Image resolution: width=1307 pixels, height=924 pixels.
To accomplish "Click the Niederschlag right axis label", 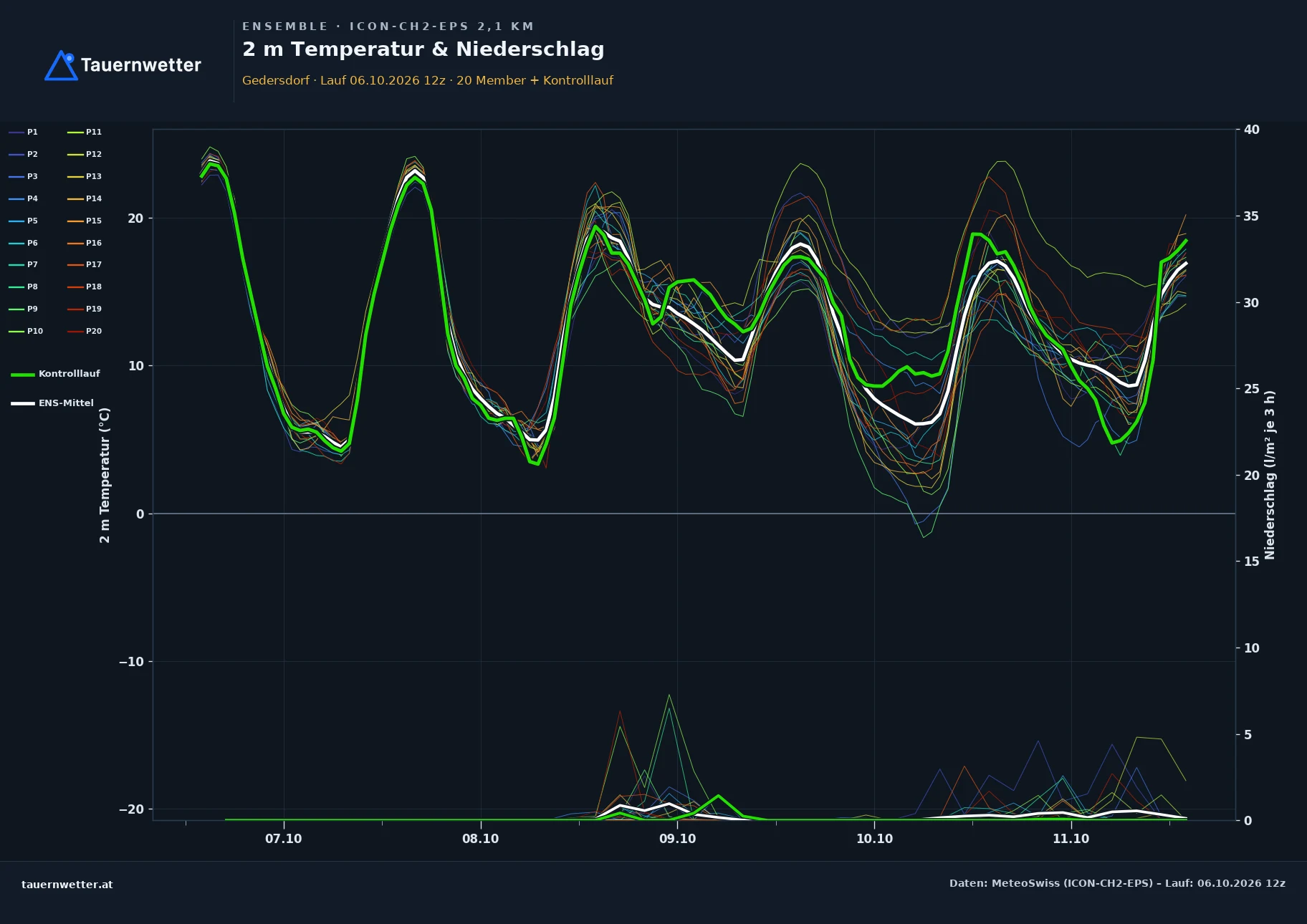I will [1270, 475].
